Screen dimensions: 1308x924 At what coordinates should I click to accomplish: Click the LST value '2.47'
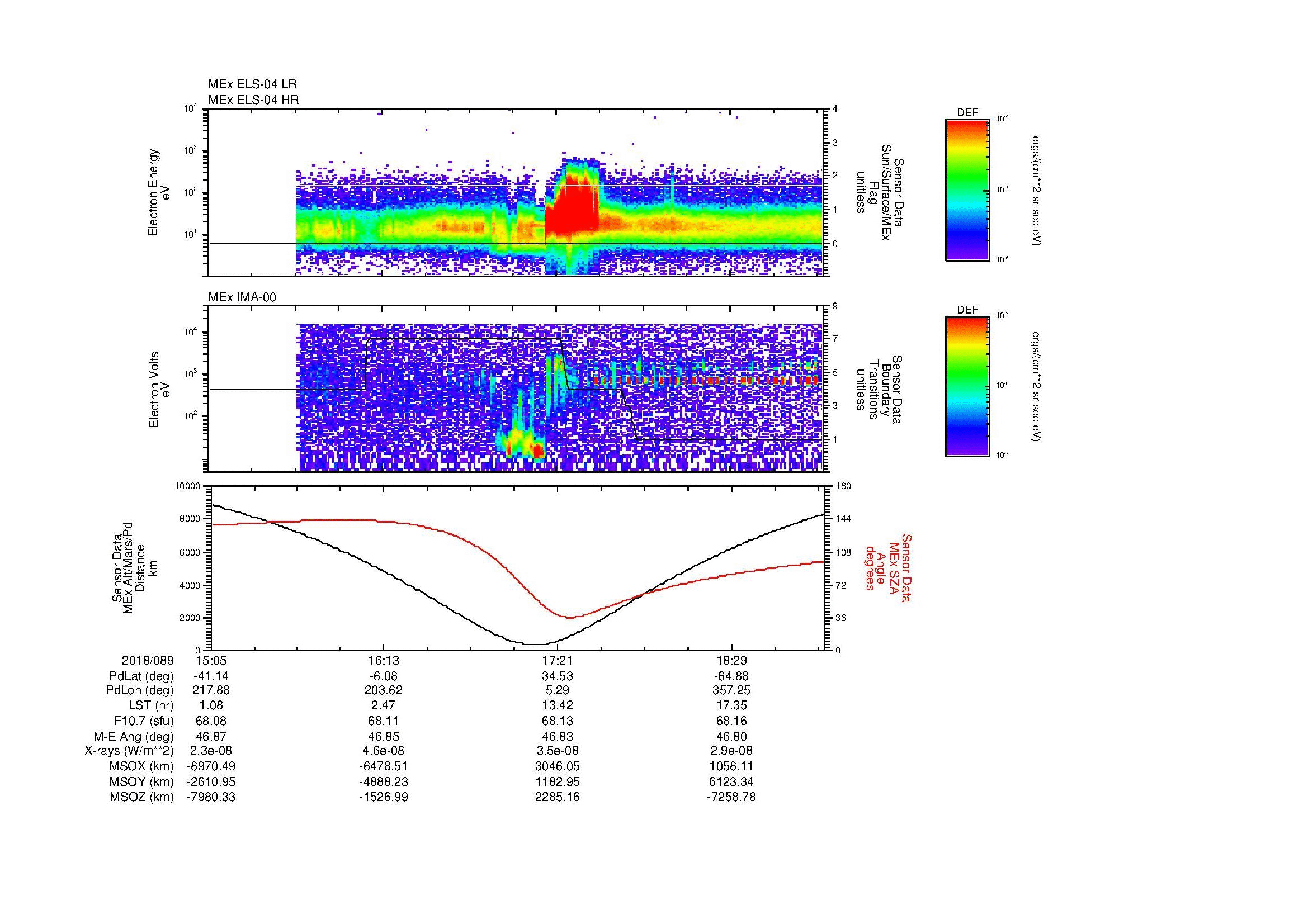pos(384,705)
